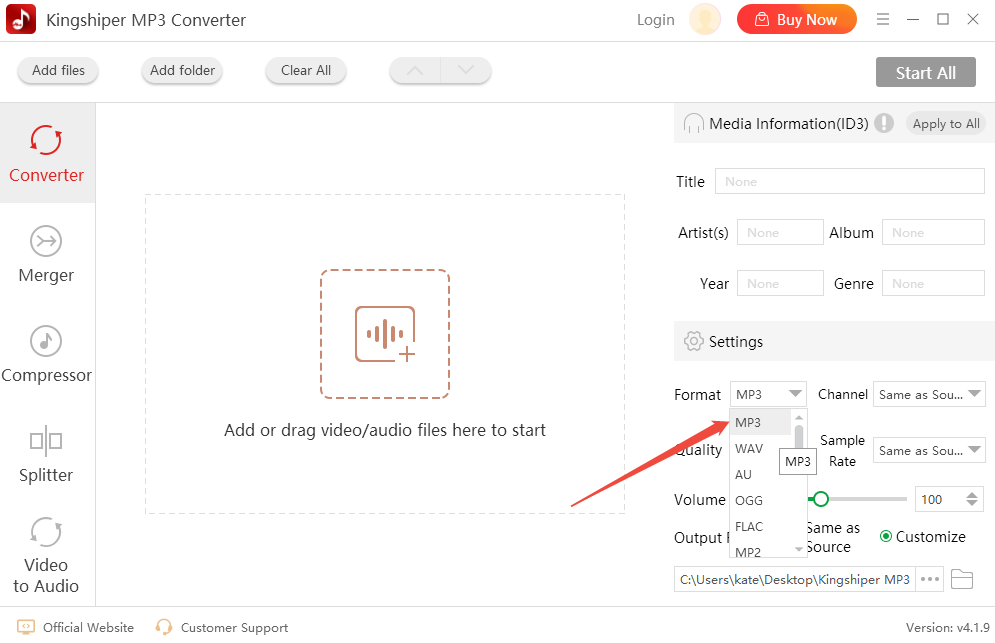The height and width of the screenshot is (643, 995).
Task: Open the Converter tool in sidebar
Action: tap(47, 153)
